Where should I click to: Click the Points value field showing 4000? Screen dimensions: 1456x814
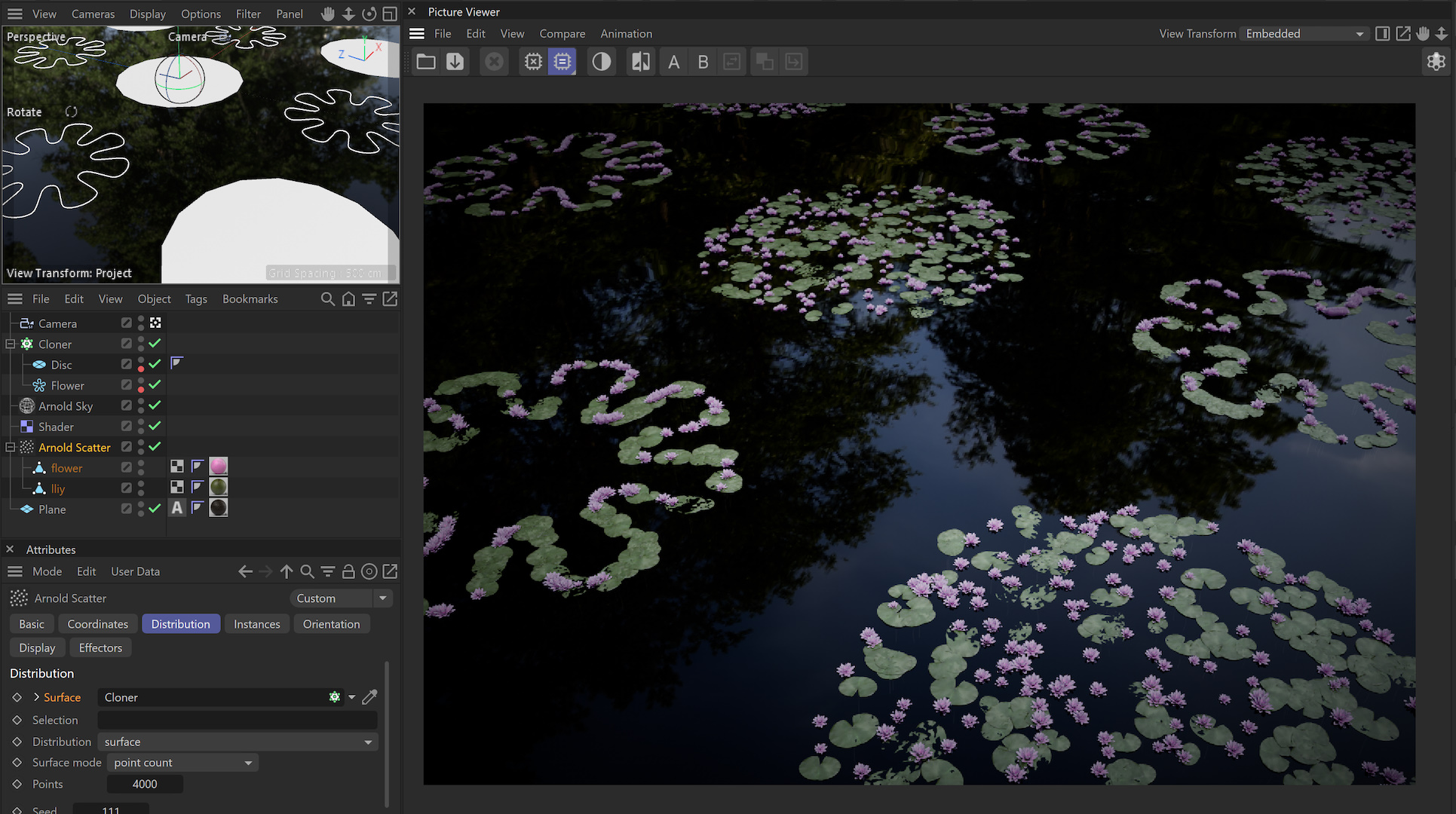click(145, 784)
